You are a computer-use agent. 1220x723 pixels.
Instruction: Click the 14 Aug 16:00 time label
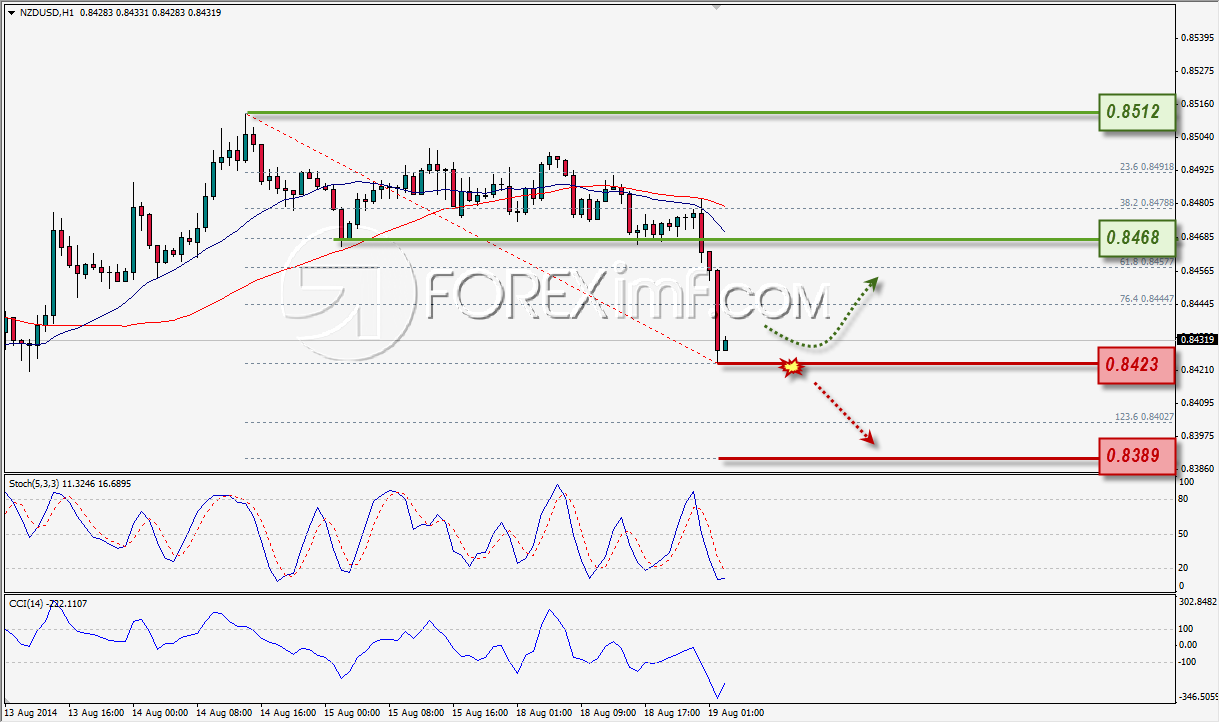pyautogui.click(x=290, y=714)
